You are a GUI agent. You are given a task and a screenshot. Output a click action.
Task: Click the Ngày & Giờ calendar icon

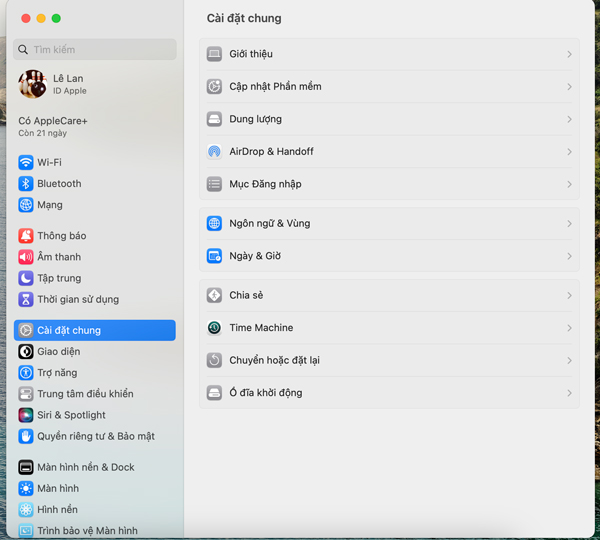click(214, 256)
